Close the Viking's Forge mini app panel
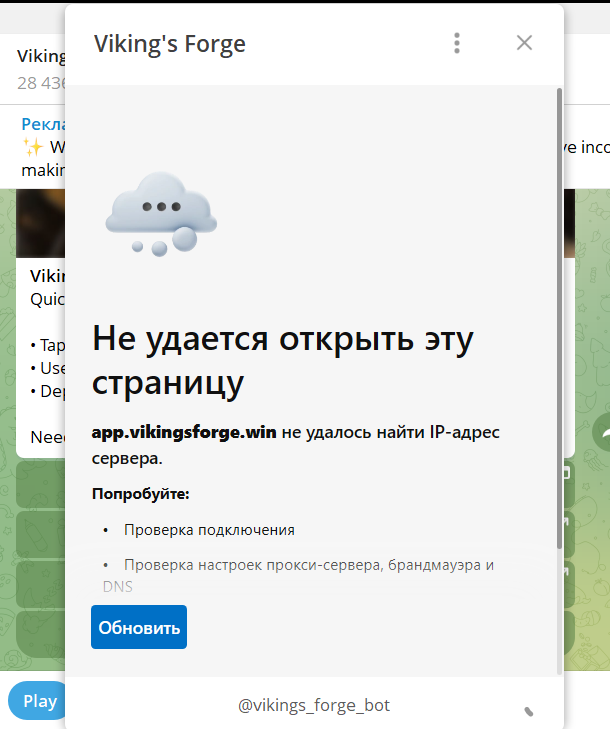Image resolution: width=610 pixels, height=729 pixels. tap(524, 43)
